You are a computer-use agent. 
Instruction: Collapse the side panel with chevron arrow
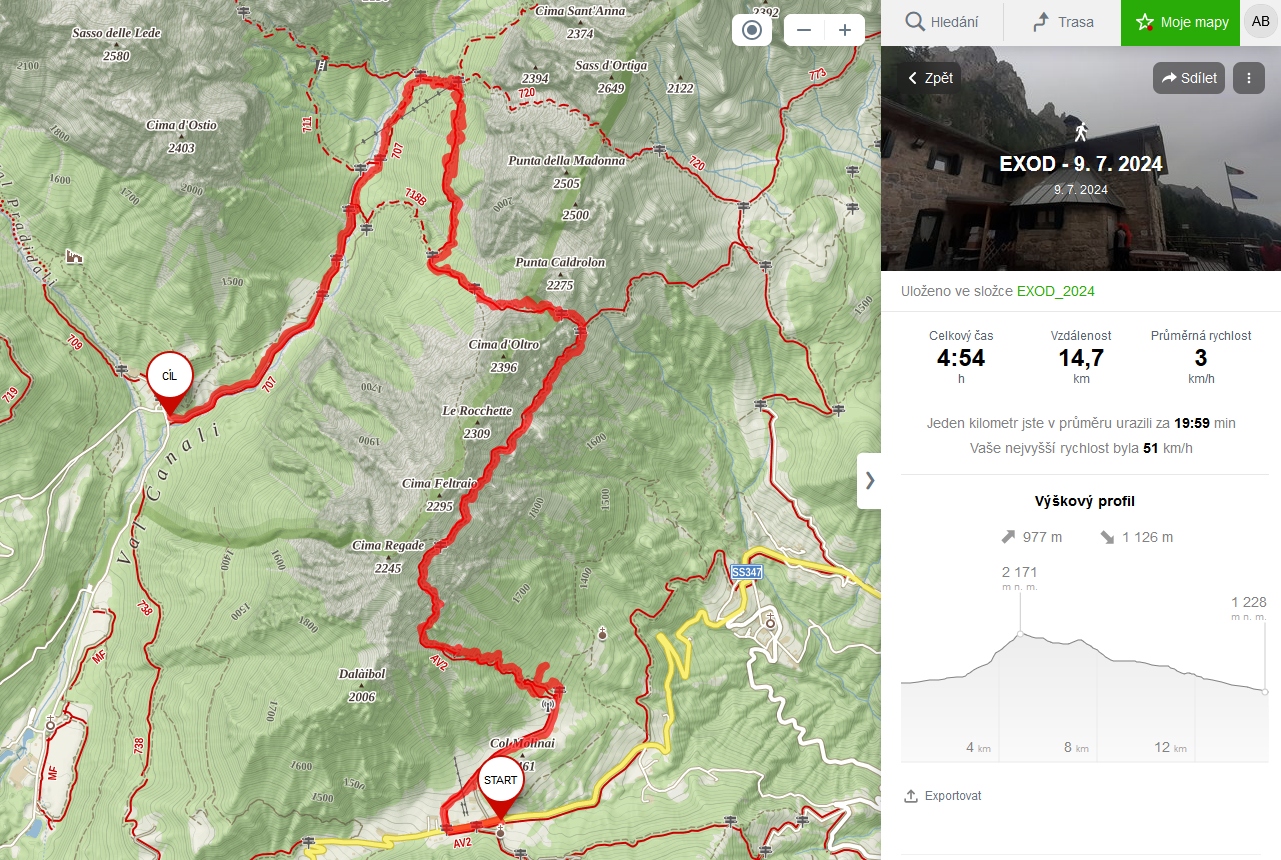[869, 480]
